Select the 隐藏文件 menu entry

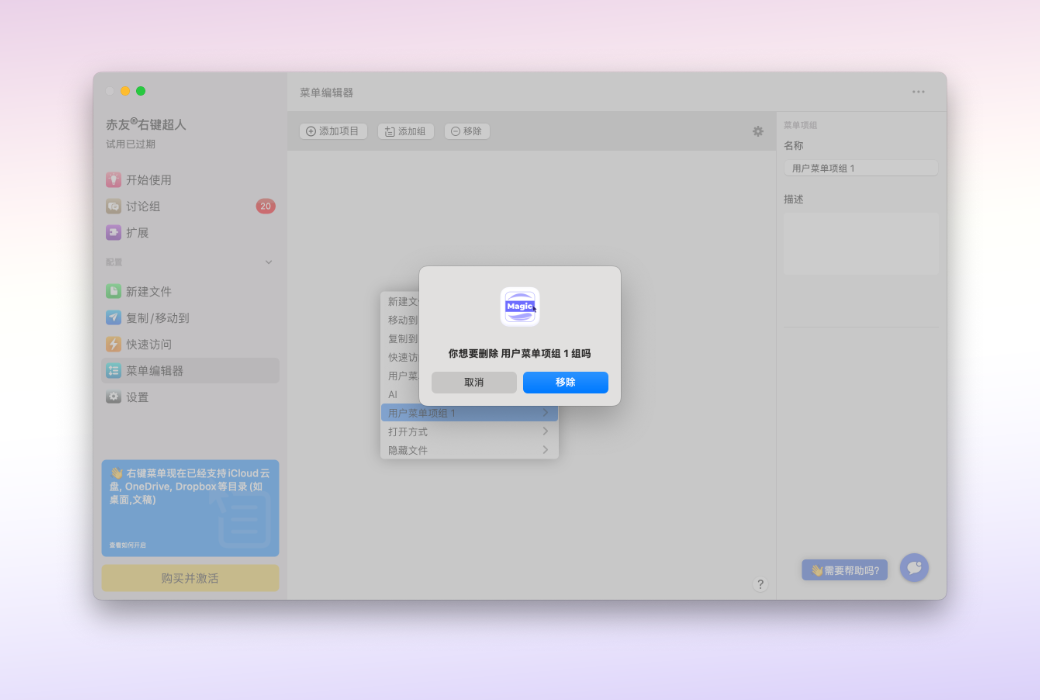click(469, 450)
